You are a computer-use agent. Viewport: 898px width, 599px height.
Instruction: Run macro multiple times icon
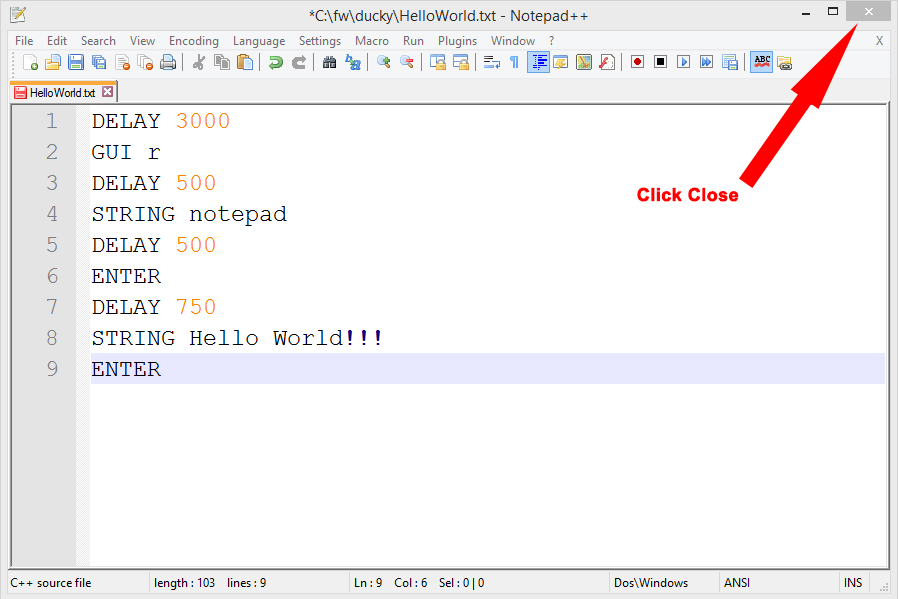707,62
